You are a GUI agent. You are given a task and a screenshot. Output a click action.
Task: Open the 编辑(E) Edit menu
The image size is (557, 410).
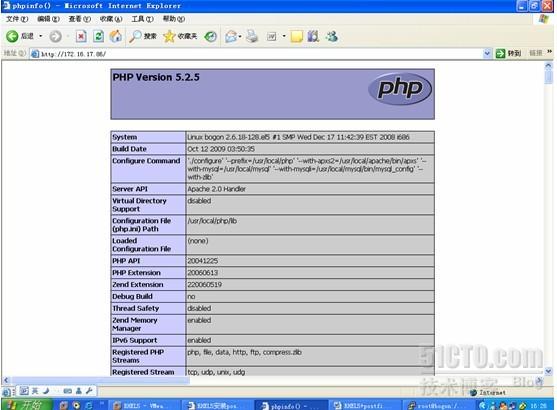click(48, 19)
